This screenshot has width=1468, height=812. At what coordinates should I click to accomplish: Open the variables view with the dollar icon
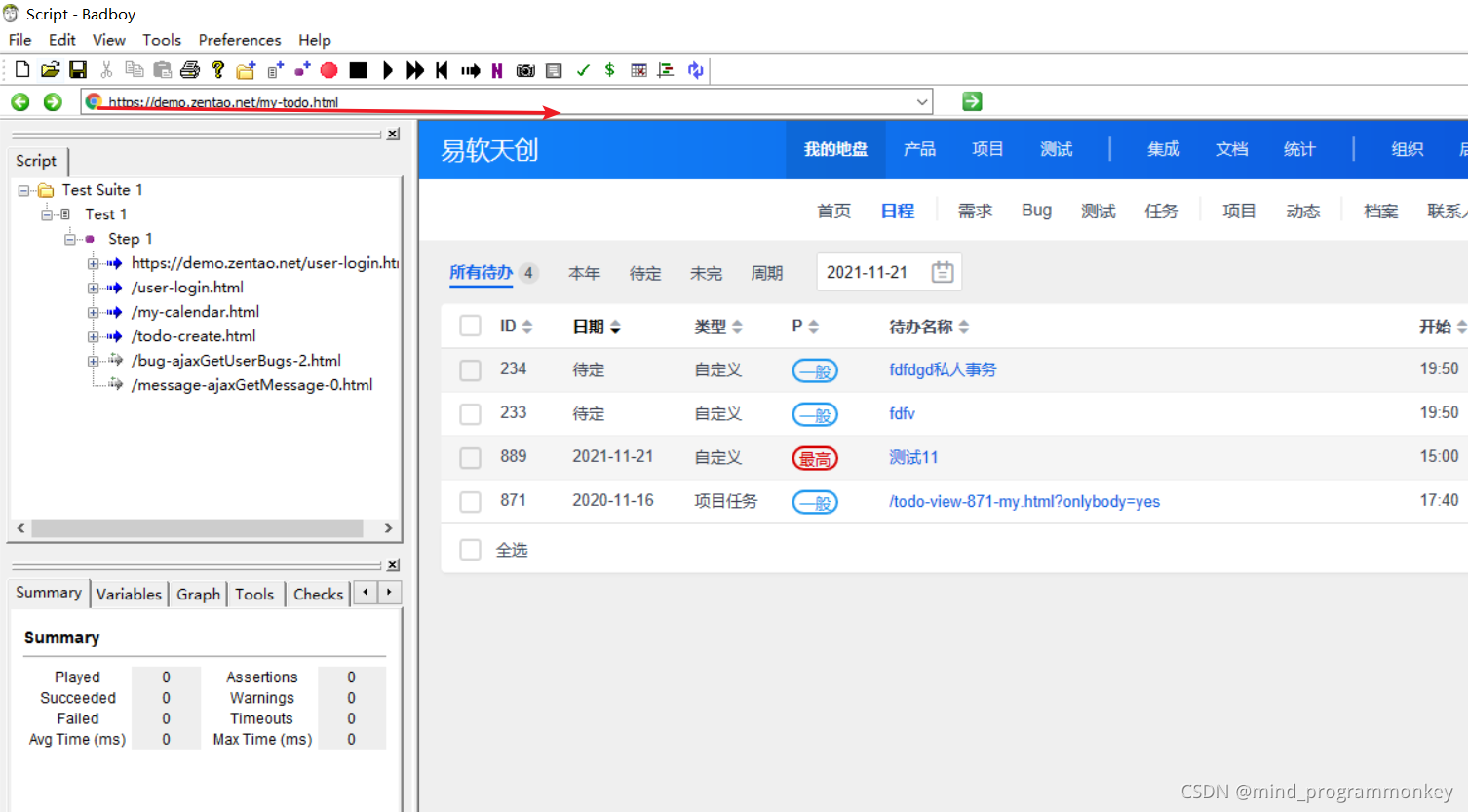pyautogui.click(x=610, y=69)
